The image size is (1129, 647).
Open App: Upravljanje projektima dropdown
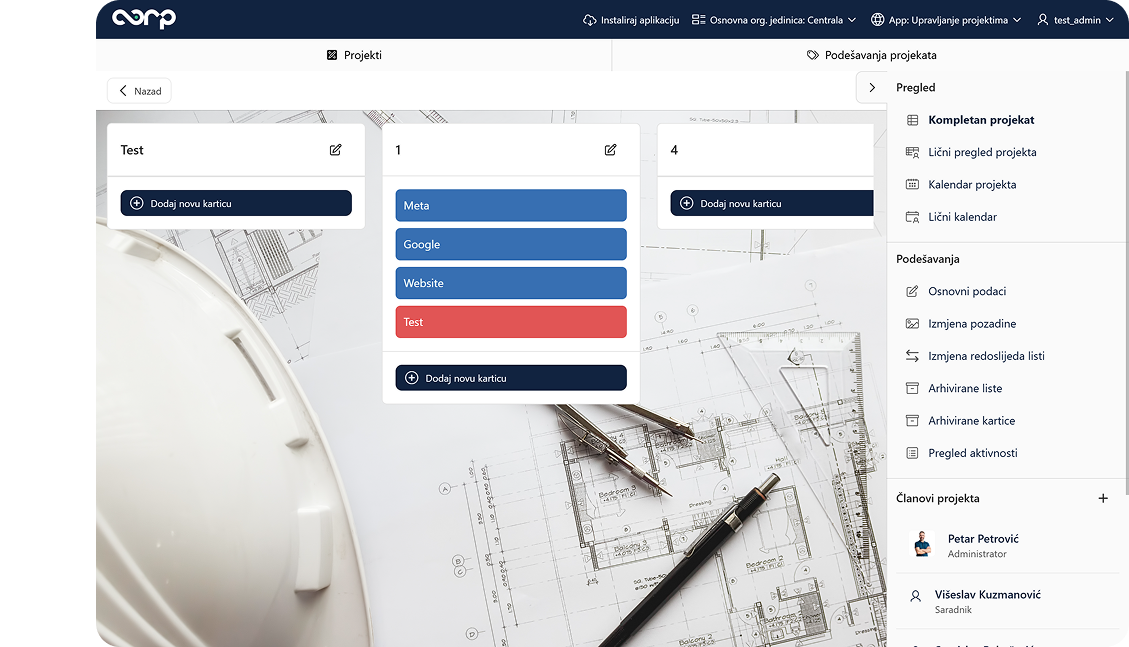pos(946,20)
